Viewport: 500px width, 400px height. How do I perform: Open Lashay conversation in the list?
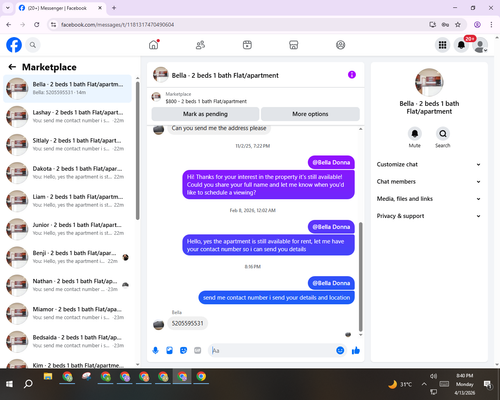click(x=67, y=116)
